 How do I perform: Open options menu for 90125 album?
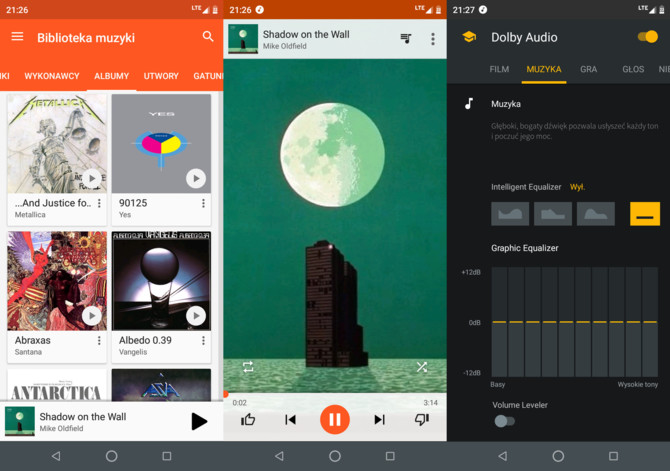(x=203, y=203)
